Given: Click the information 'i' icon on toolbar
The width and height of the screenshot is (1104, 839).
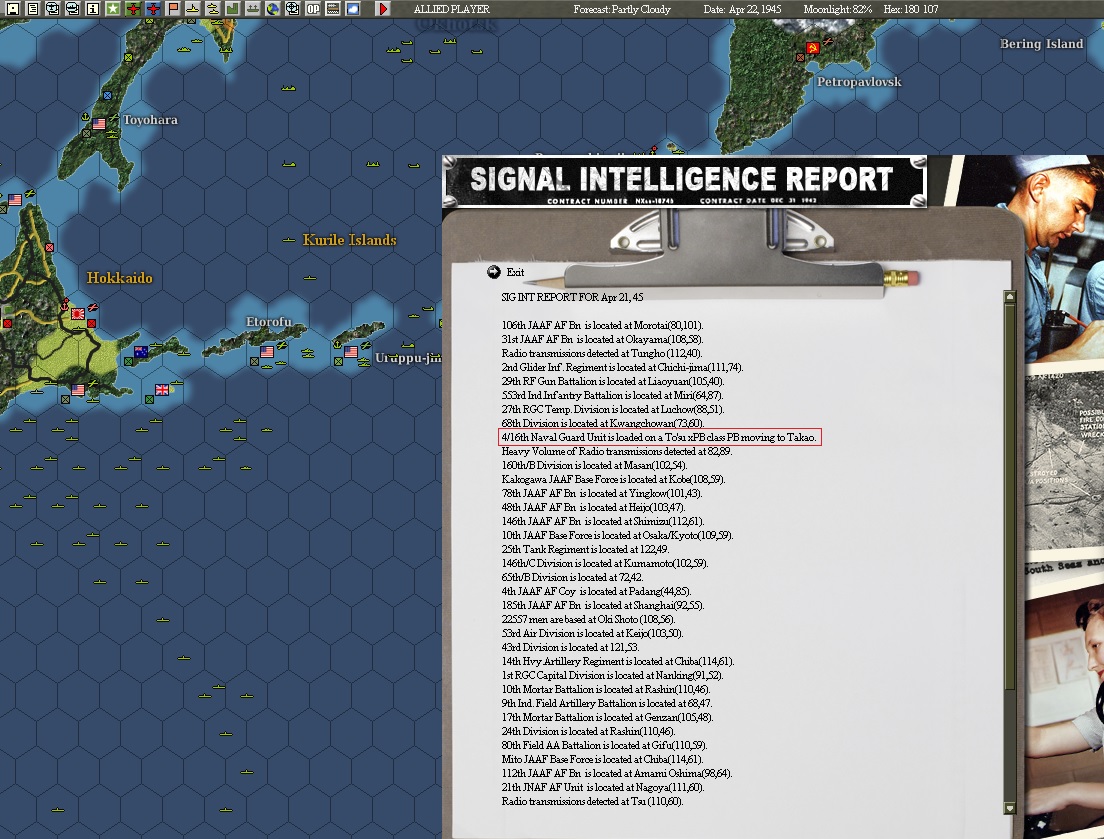Looking at the screenshot, I should point(92,9).
